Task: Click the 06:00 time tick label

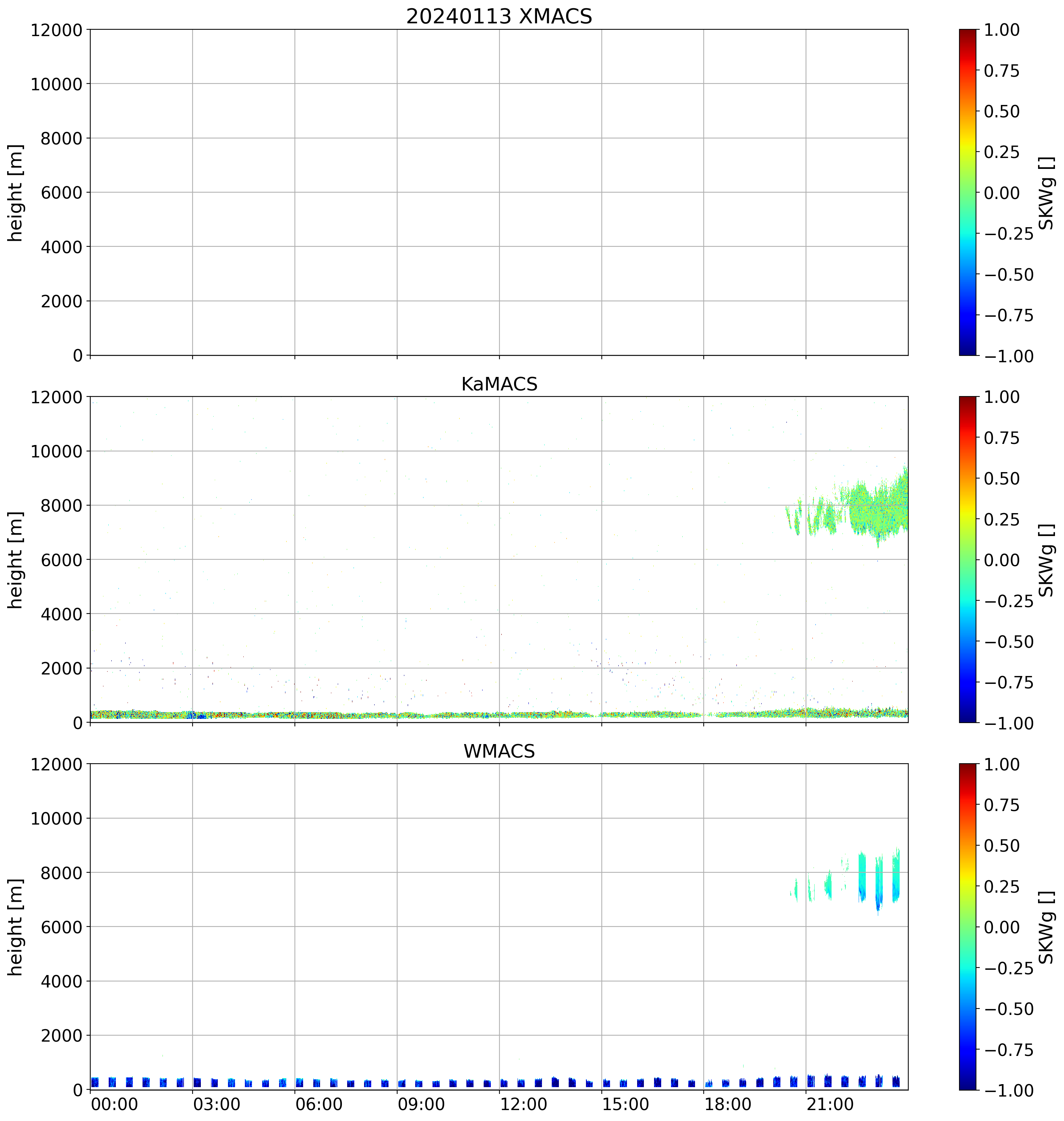Action: 319,1104
